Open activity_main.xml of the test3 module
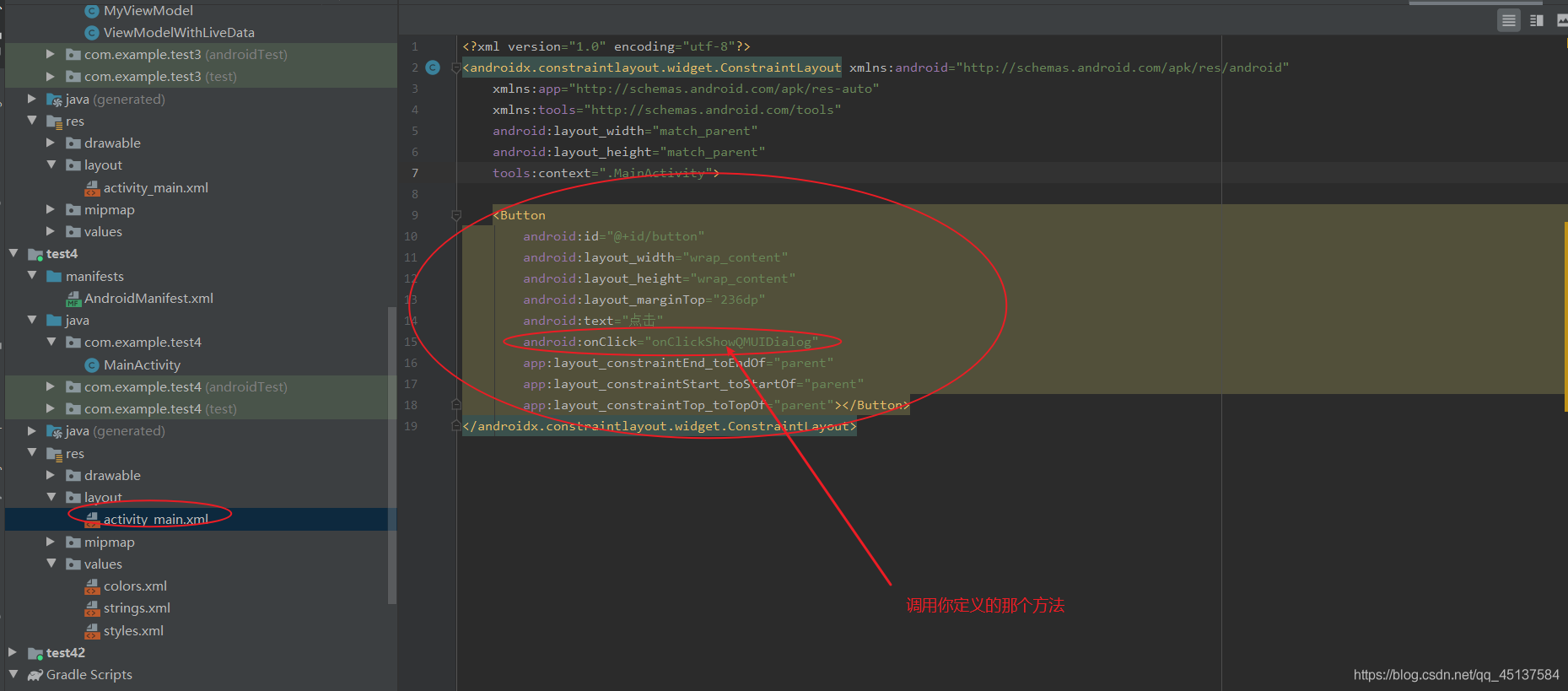 [155, 187]
